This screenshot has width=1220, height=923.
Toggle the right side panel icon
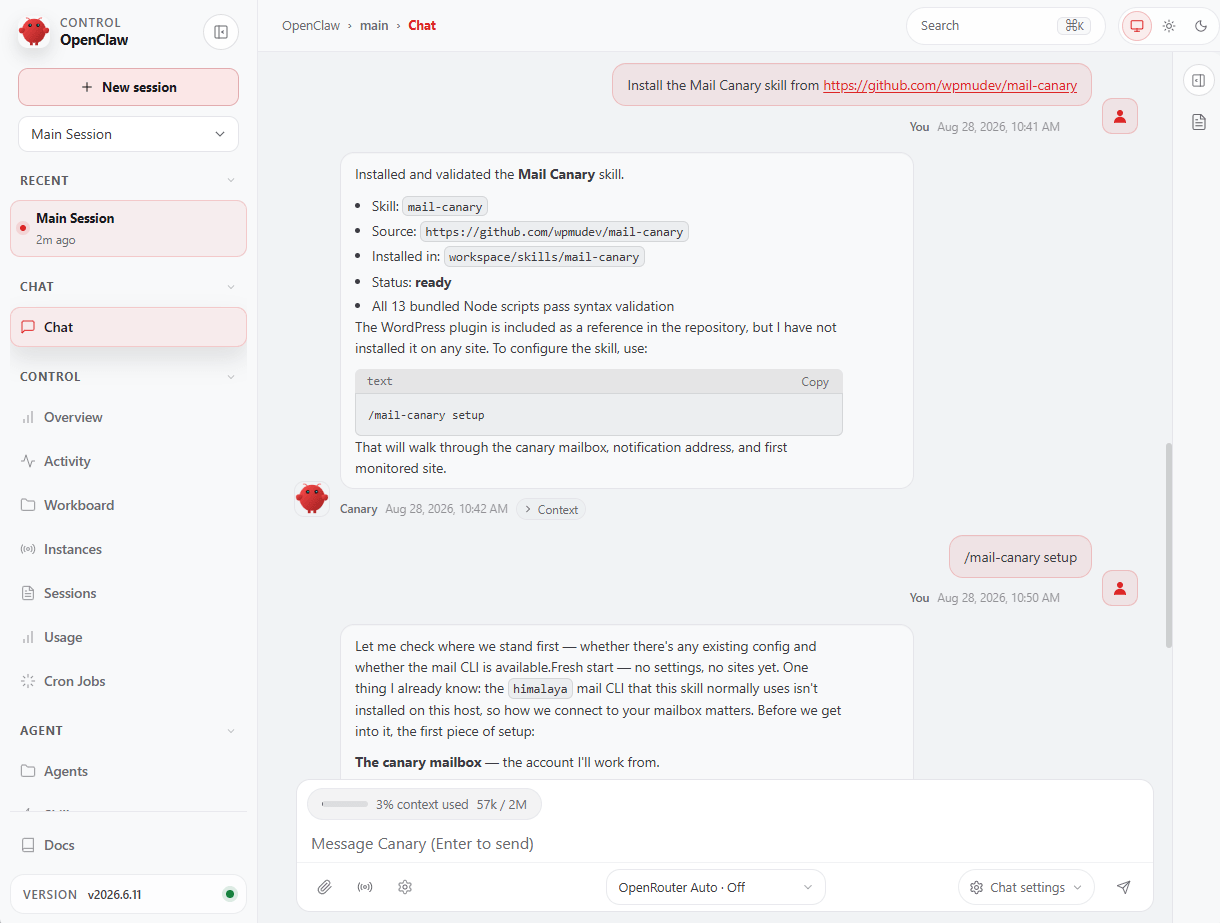pyautogui.click(x=1199, y=80)
